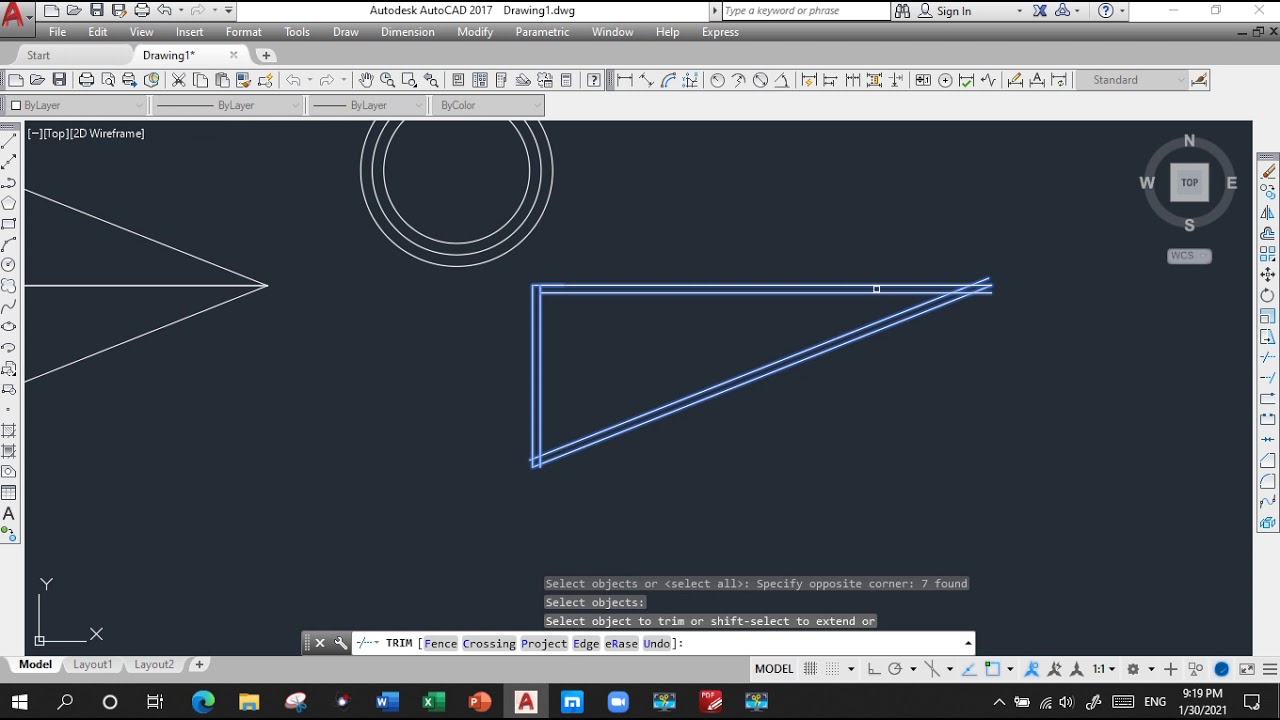
Task: Select the Diameter dimension tool
Action: [760, 80]
